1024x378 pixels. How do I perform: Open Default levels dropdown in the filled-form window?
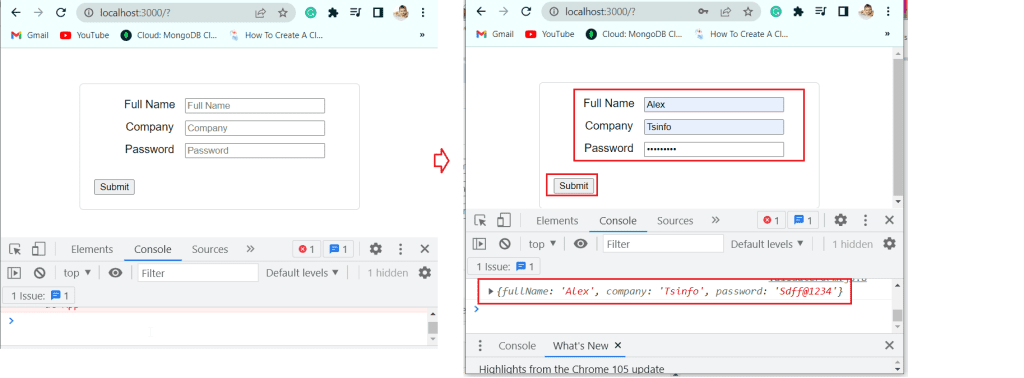pos(767,244)
